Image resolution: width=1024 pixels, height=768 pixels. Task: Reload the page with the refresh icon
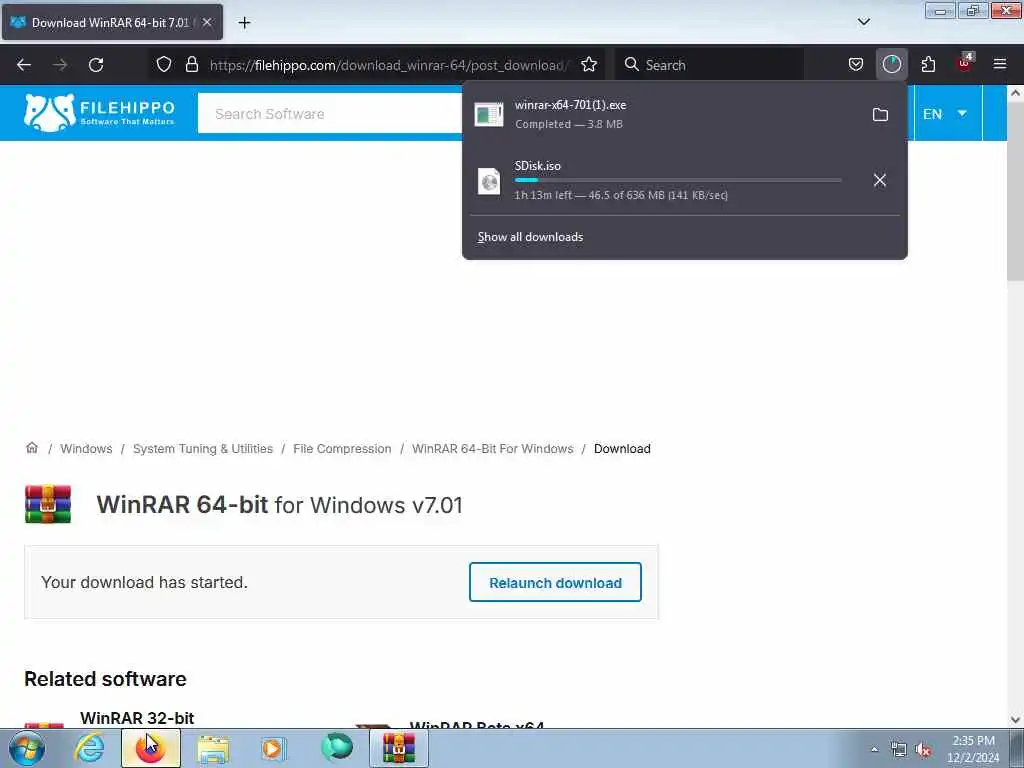(96, 65)
